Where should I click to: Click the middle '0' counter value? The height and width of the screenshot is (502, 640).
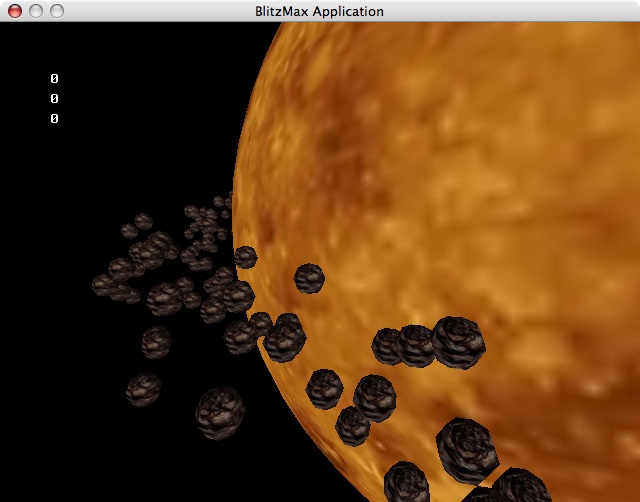(x=54, y=98)
